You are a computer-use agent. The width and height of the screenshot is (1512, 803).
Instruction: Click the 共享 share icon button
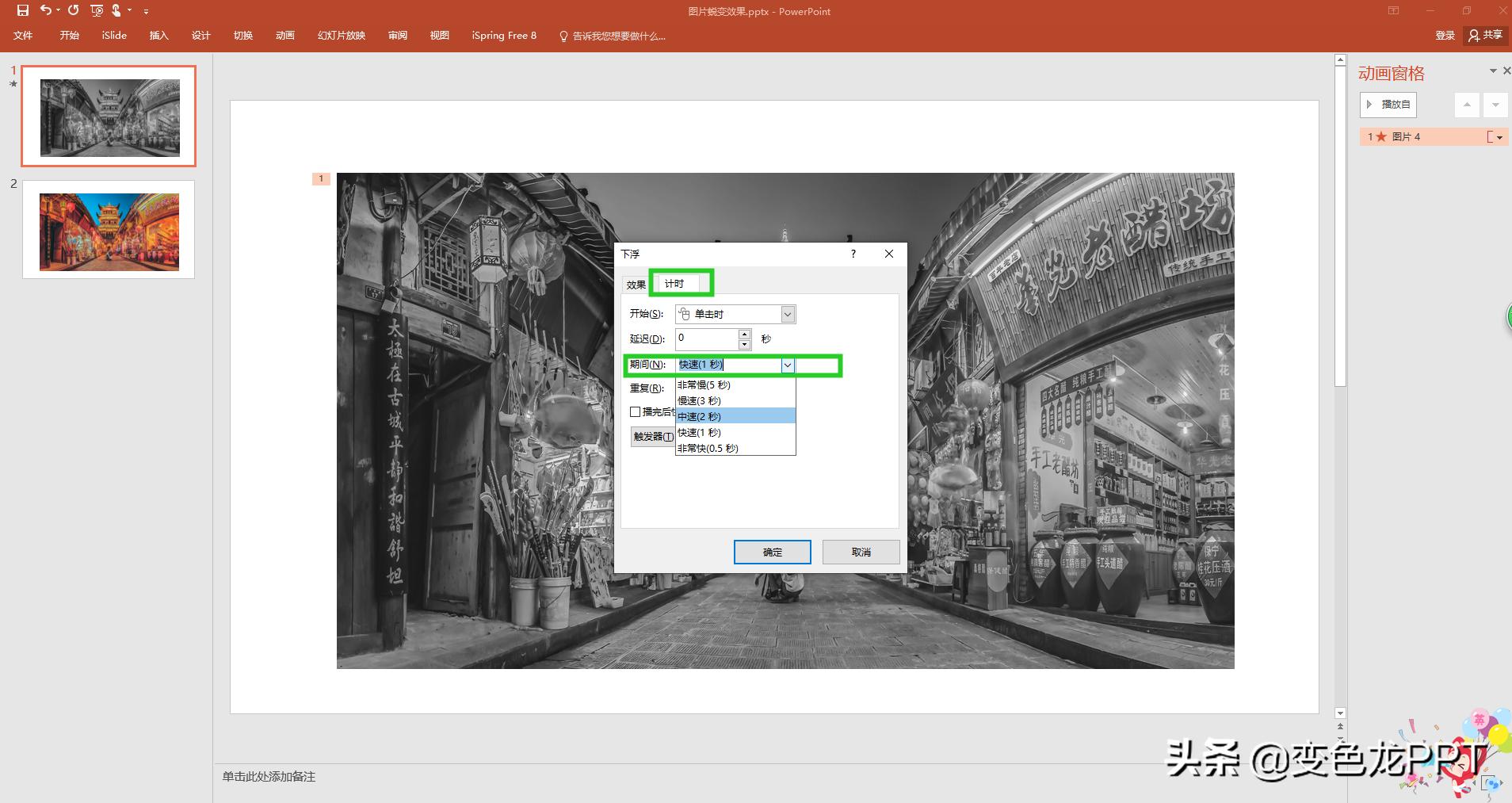coord(1485,35)
